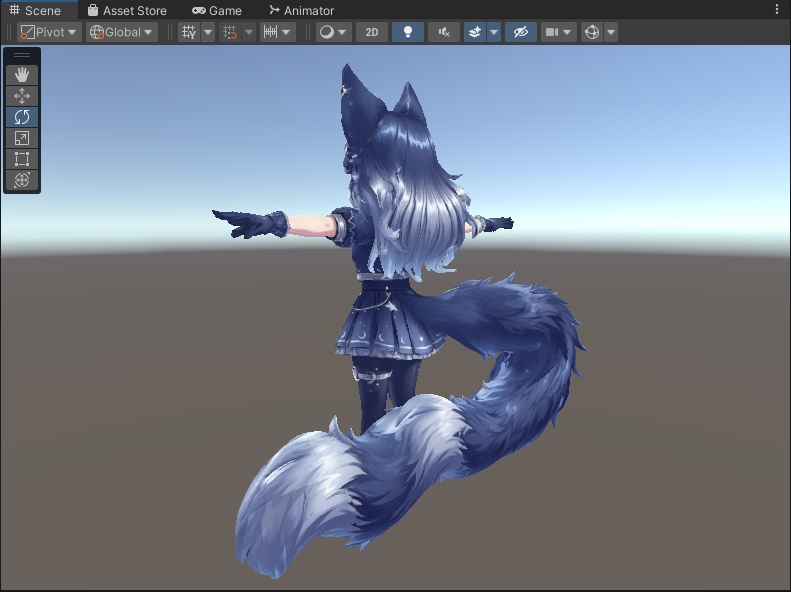Screen dimensions: 791x592
Task: Toggle scene audio mute icon
Action: click(444, 32)
